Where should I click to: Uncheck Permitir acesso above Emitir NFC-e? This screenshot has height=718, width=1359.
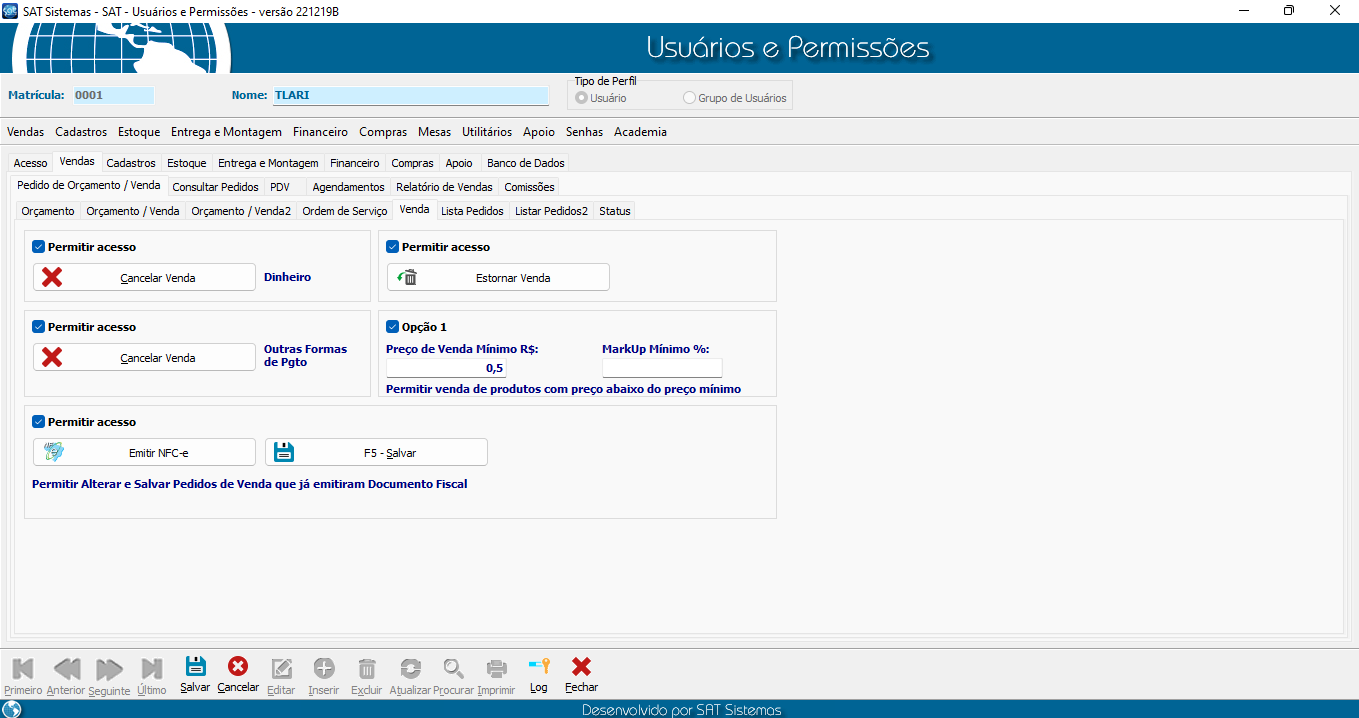tap(39, 422)
